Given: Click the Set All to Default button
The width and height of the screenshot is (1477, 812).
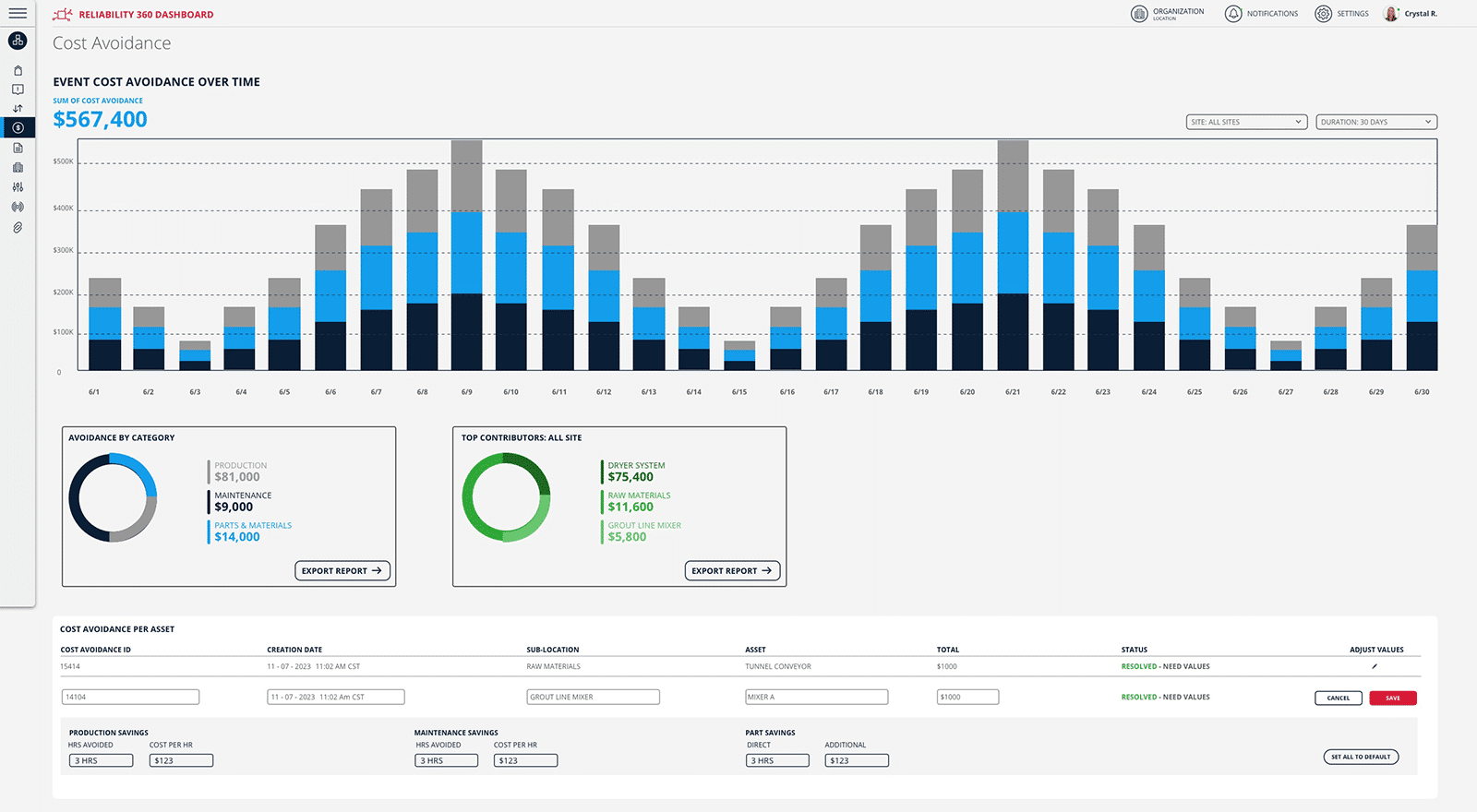Looking at the screenshot, I should (1361, 757).
